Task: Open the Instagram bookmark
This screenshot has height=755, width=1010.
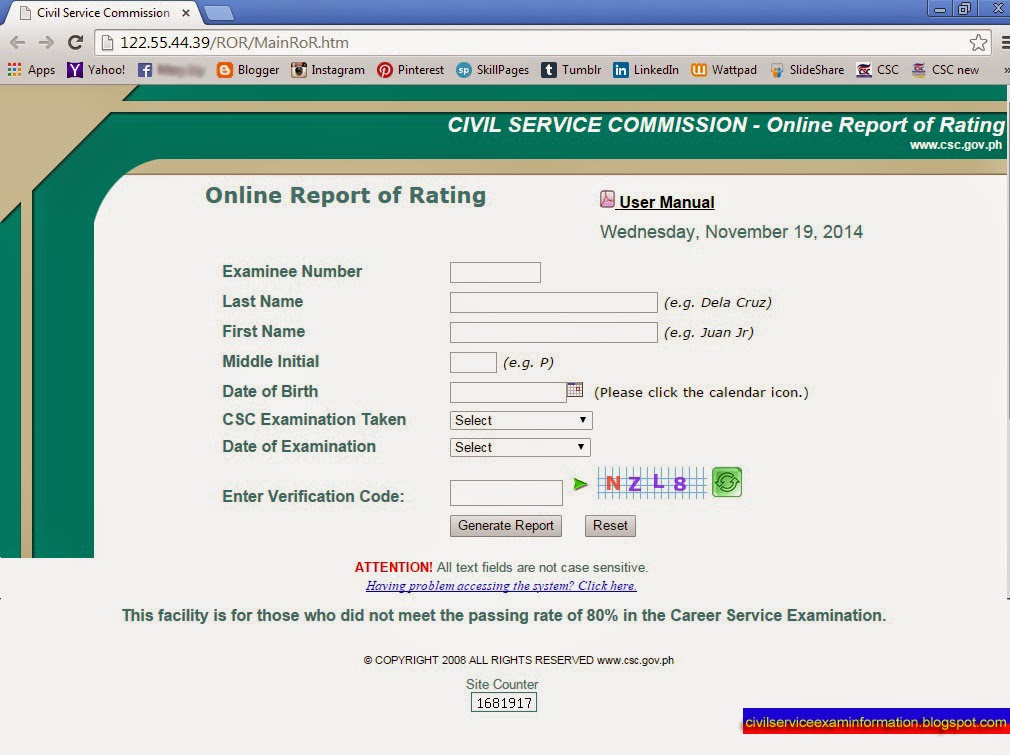Action: (327, 70)
